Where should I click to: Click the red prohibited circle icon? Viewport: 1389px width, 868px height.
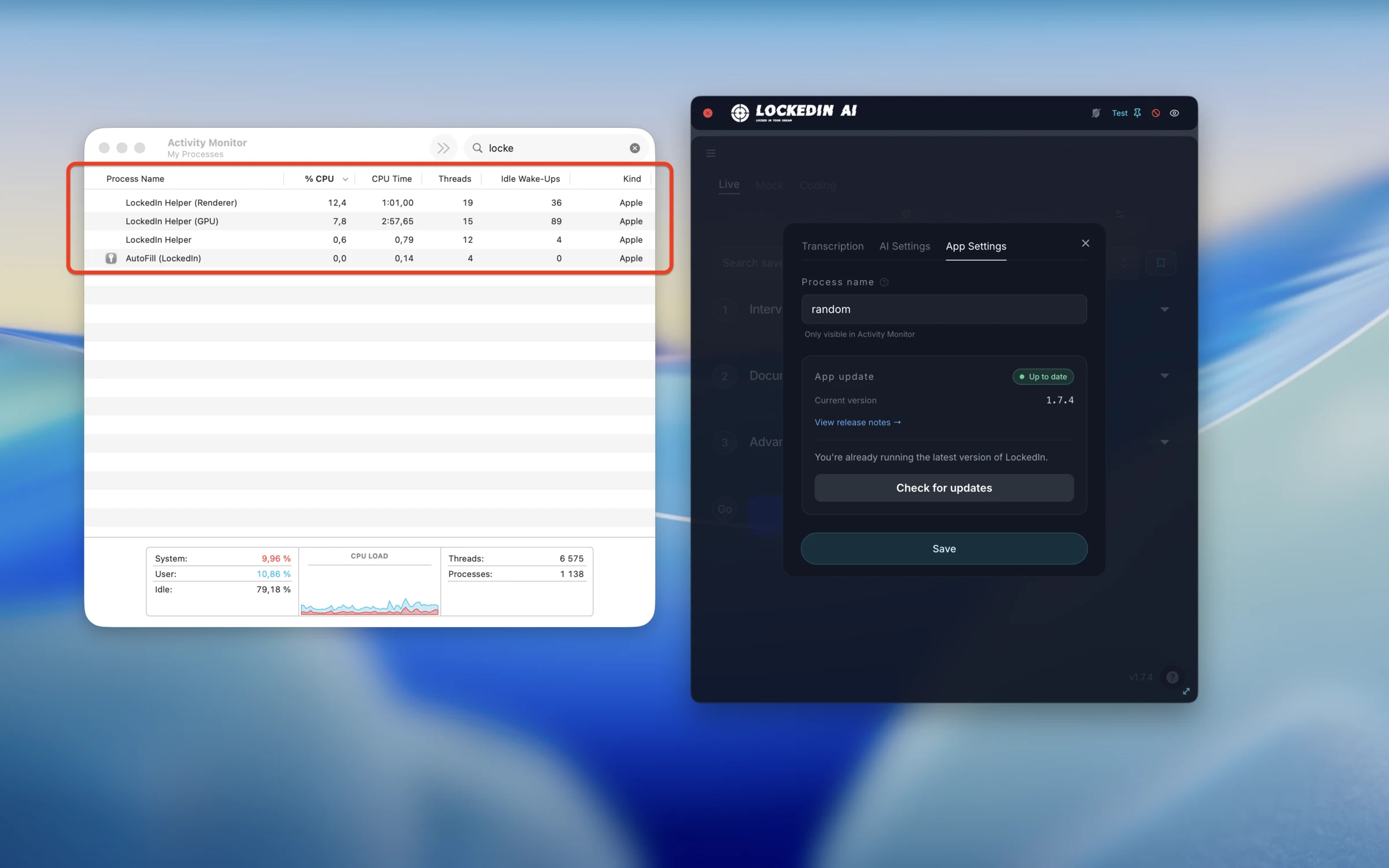[x=1156, y=113]
